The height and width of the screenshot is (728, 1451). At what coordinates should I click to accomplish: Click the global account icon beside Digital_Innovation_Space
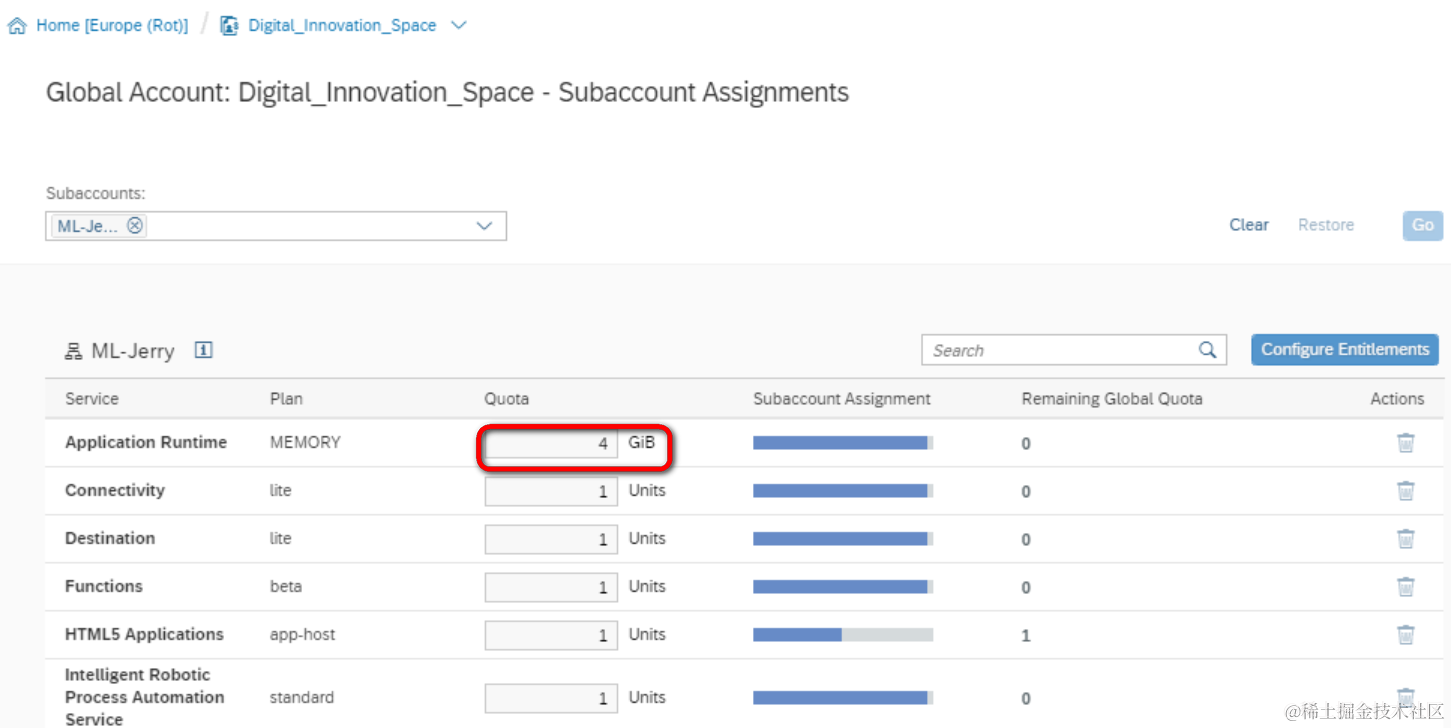coord(229,26)
